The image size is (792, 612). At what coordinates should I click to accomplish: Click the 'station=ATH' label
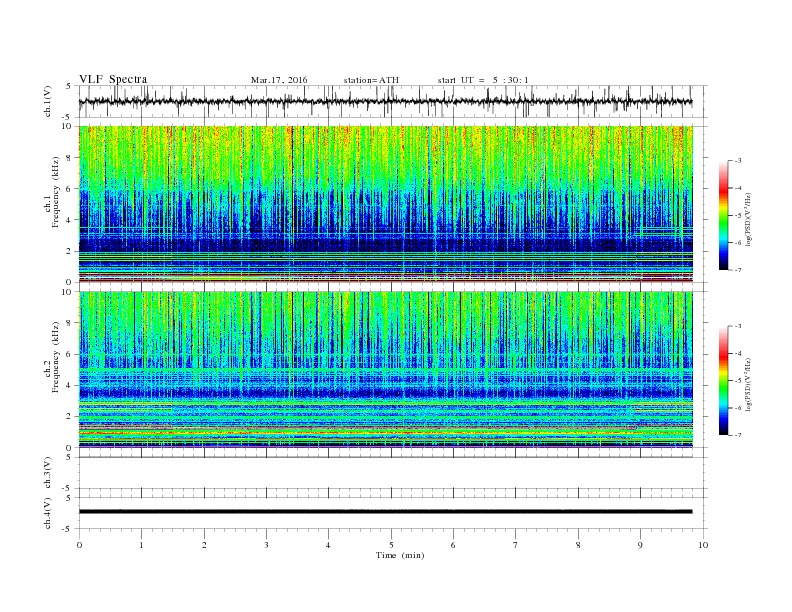click(371, 80)
